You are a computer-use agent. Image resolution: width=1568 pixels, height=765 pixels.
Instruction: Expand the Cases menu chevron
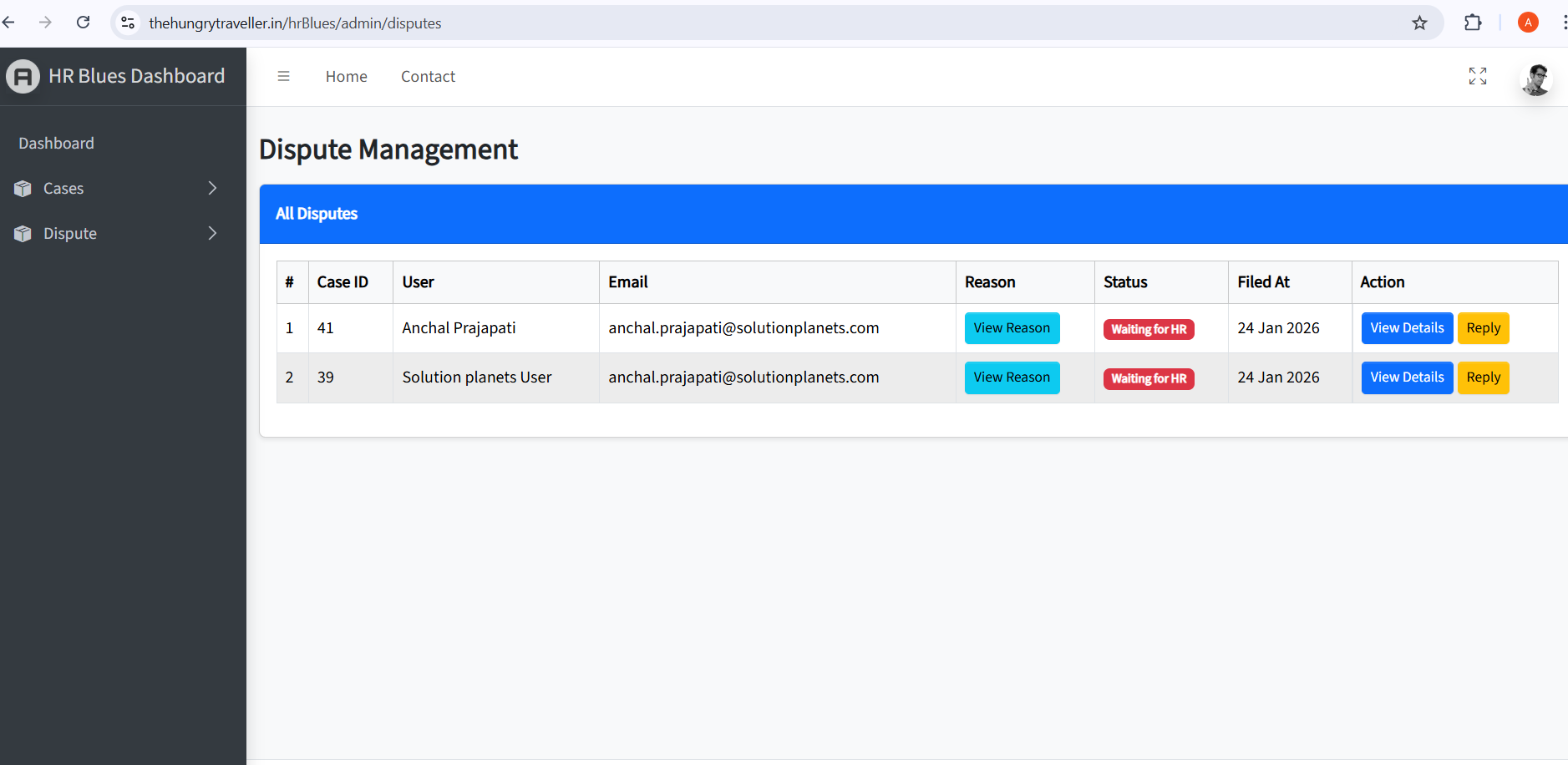coord(212,189)
